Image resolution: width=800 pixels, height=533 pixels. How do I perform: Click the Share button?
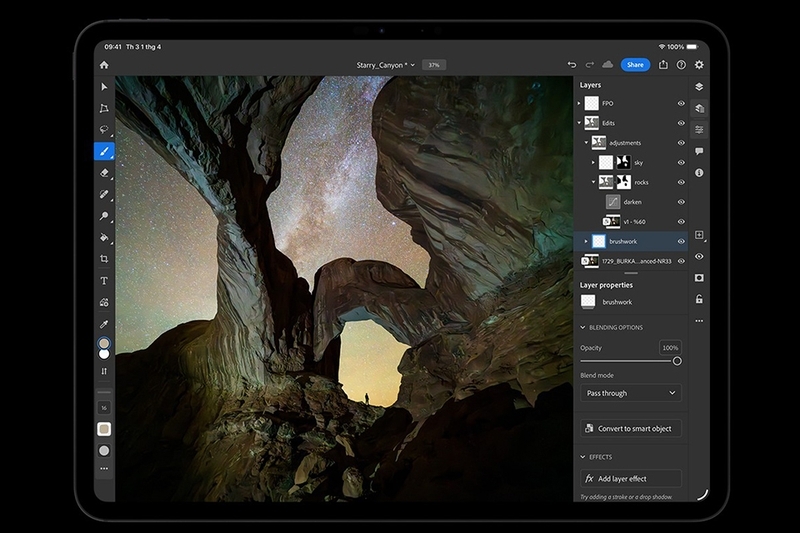tap(635, 65)
